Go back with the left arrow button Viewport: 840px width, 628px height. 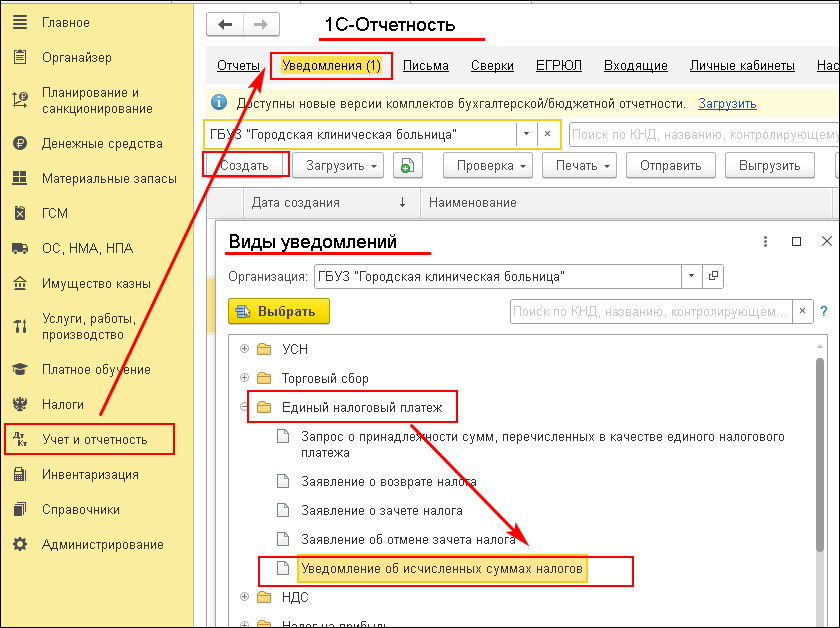coord(225,25)
